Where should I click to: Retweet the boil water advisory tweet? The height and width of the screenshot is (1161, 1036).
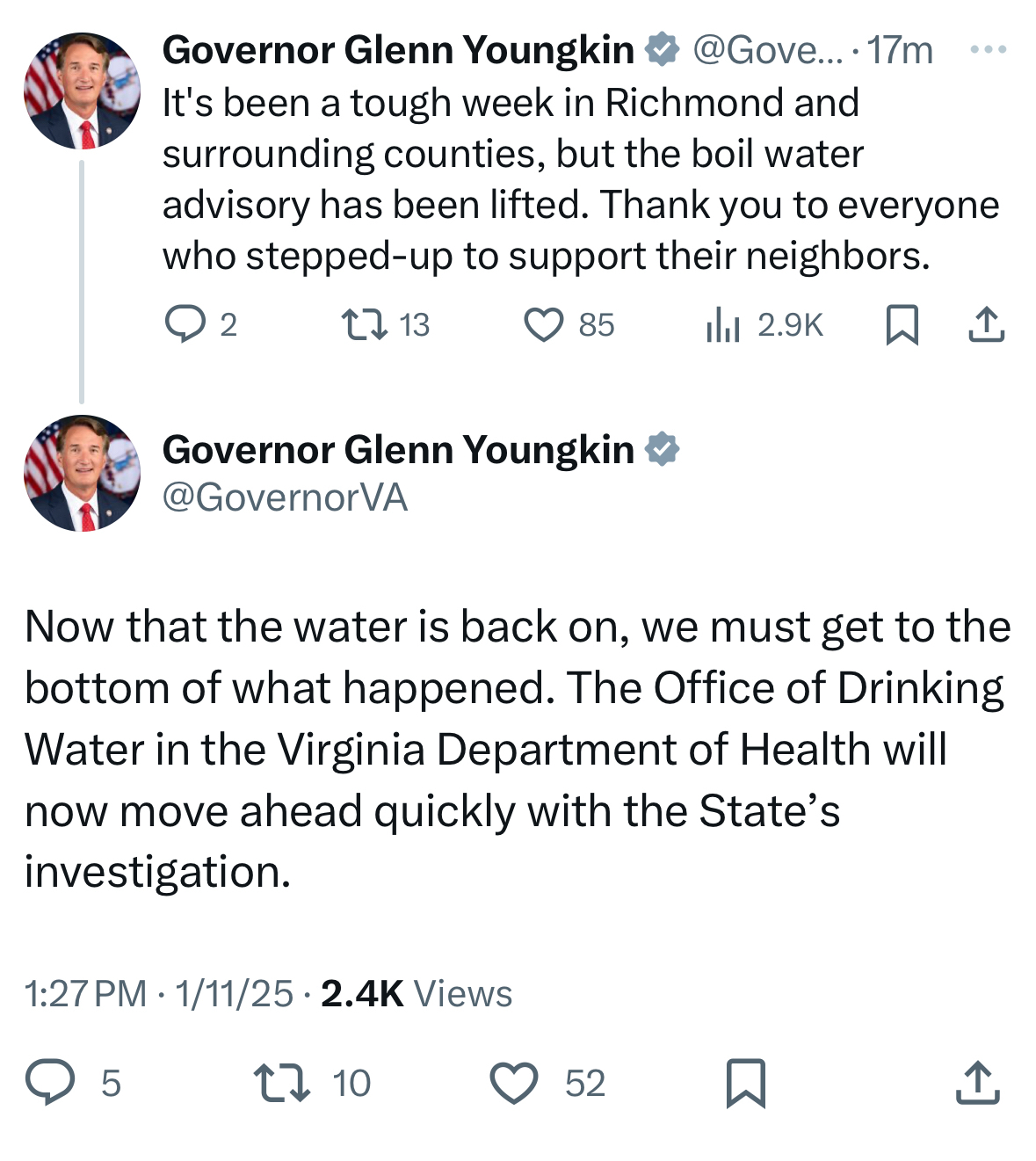pyautogui.click(x=364, y=324)
